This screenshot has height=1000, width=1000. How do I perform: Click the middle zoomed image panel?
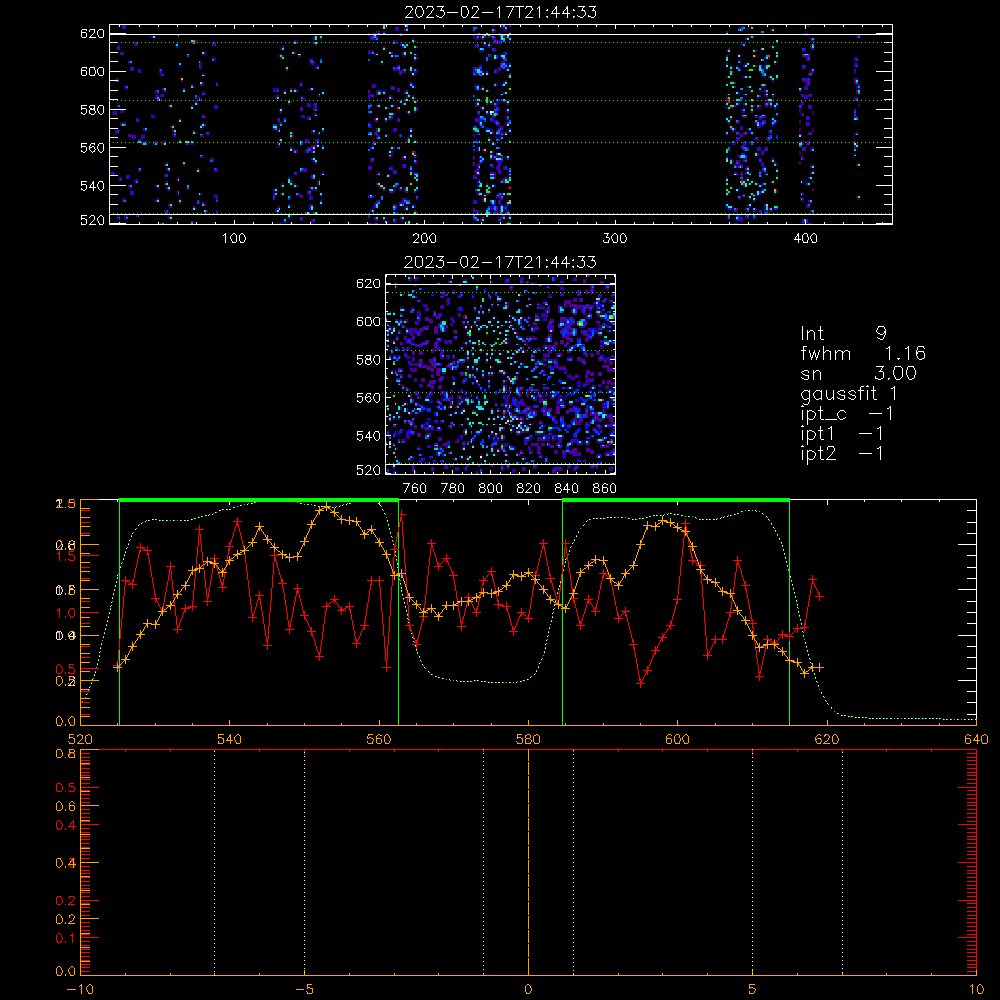(501, 374)
